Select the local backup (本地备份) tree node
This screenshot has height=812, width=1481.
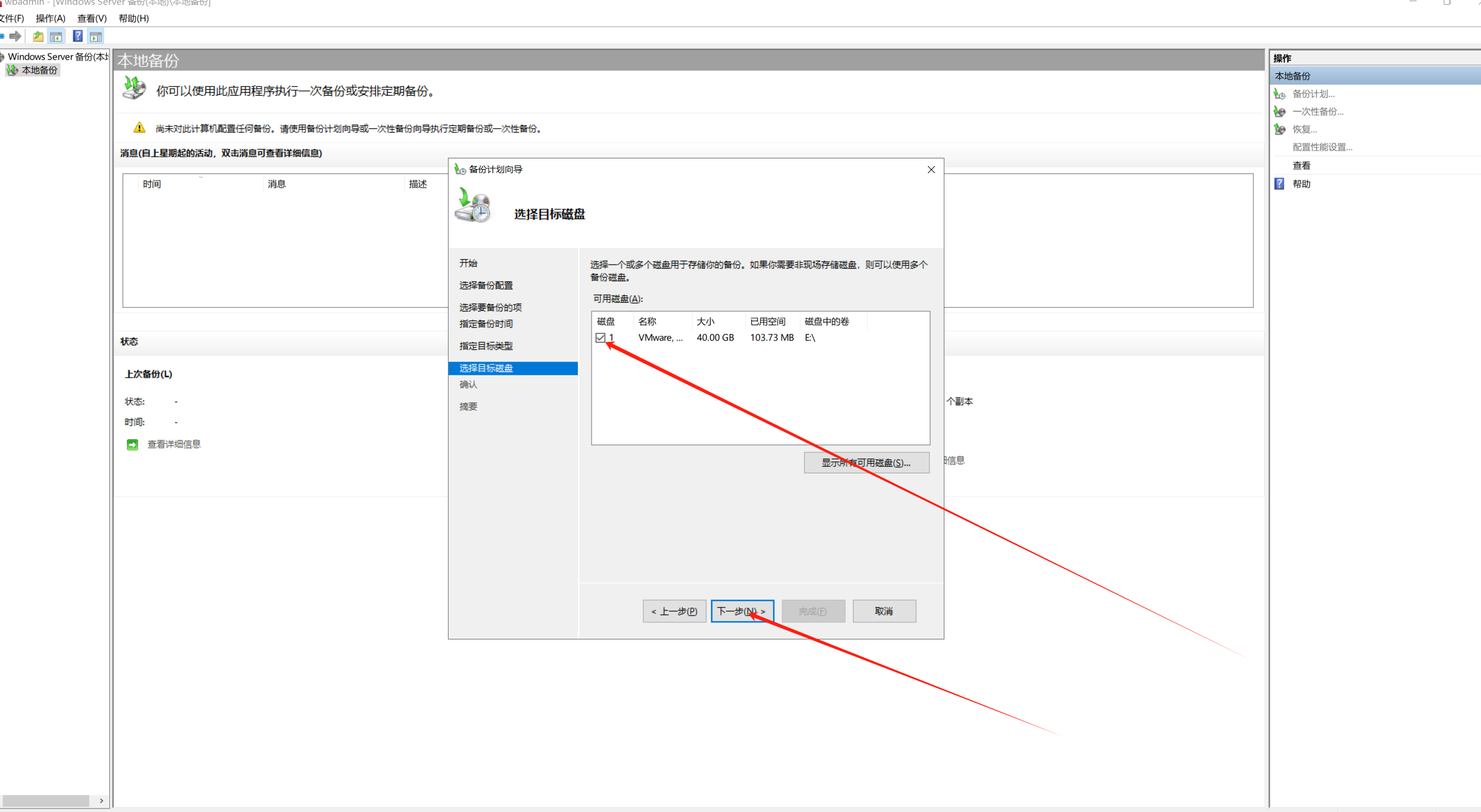point(40,70)
